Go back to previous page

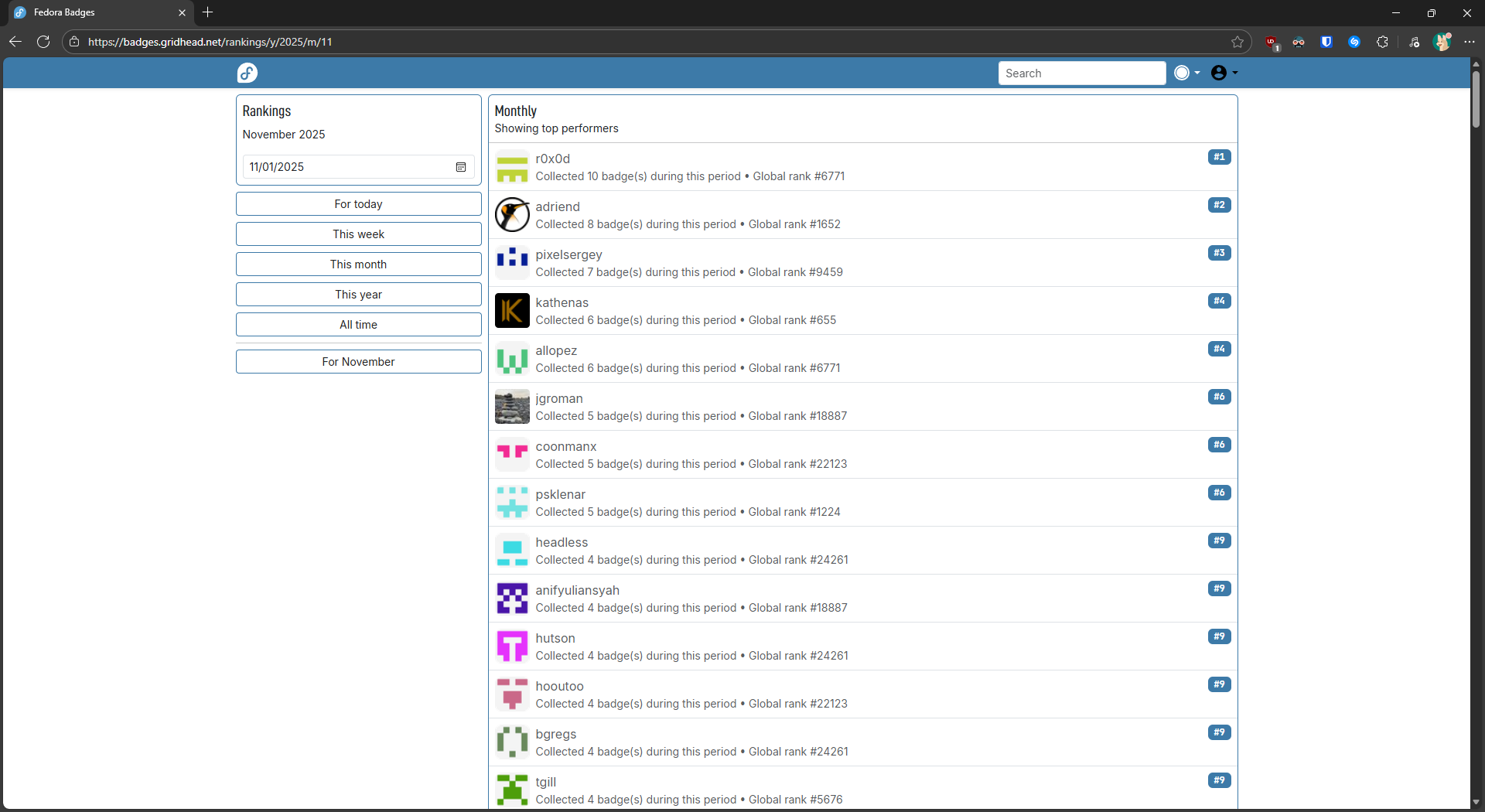pos(15,42)
